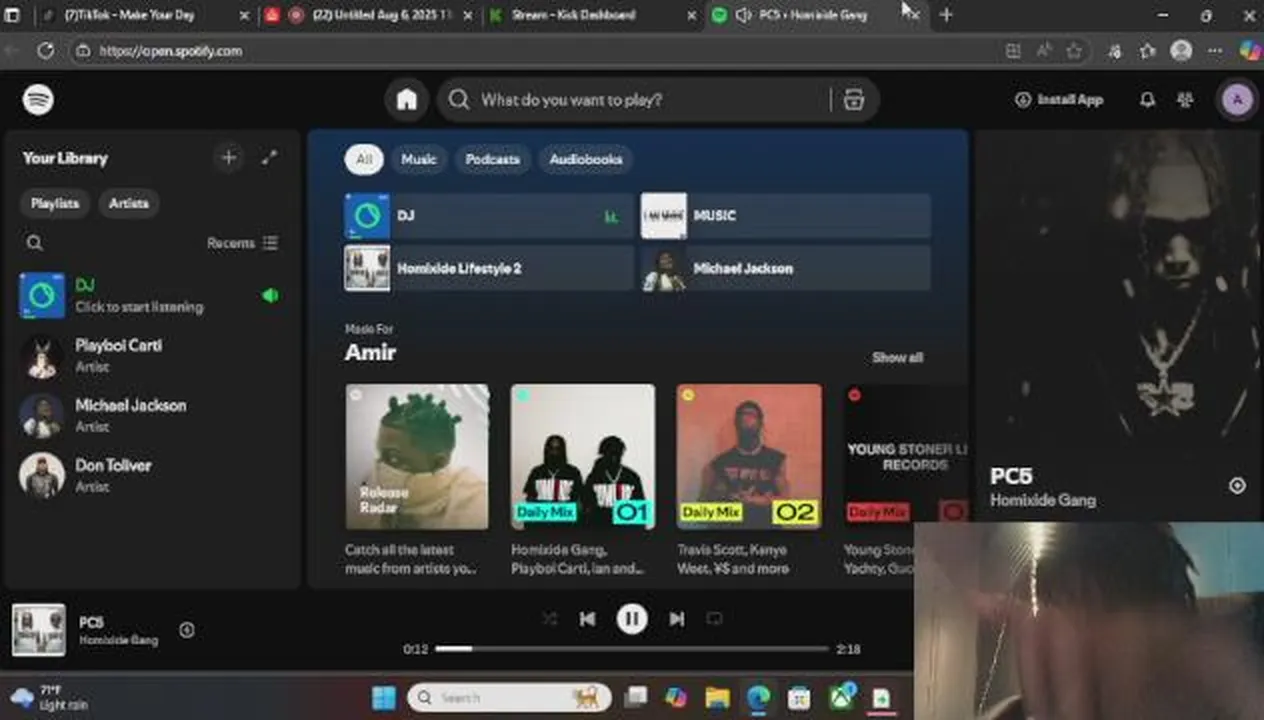The width and height of the screenshot is (1264, 720).
Task: Open Task View on taskbar
Action: coord(635,698)
